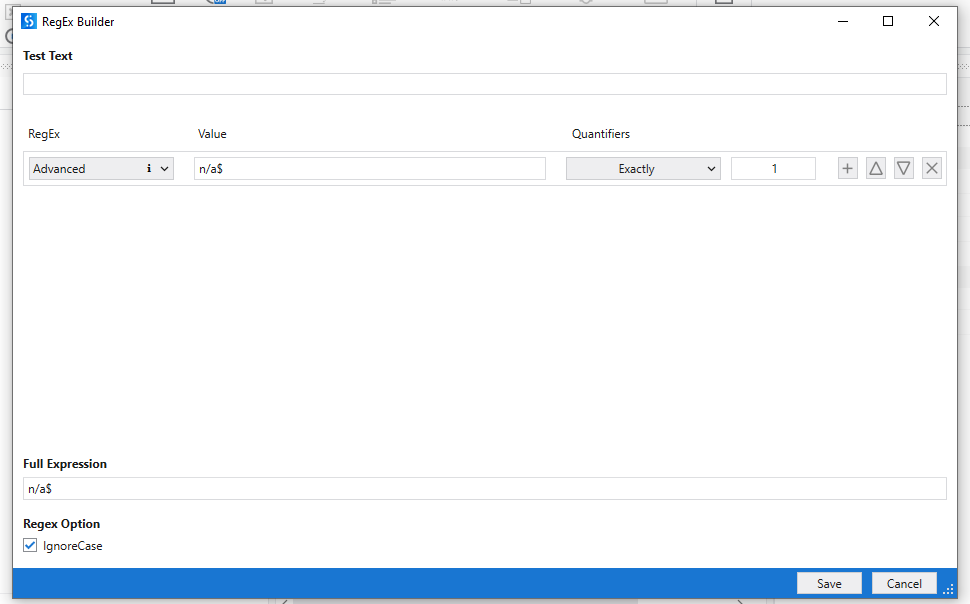Move the regex row down using the triangle icon
This screenshot has width=970, height=604.
click(903, 167)
